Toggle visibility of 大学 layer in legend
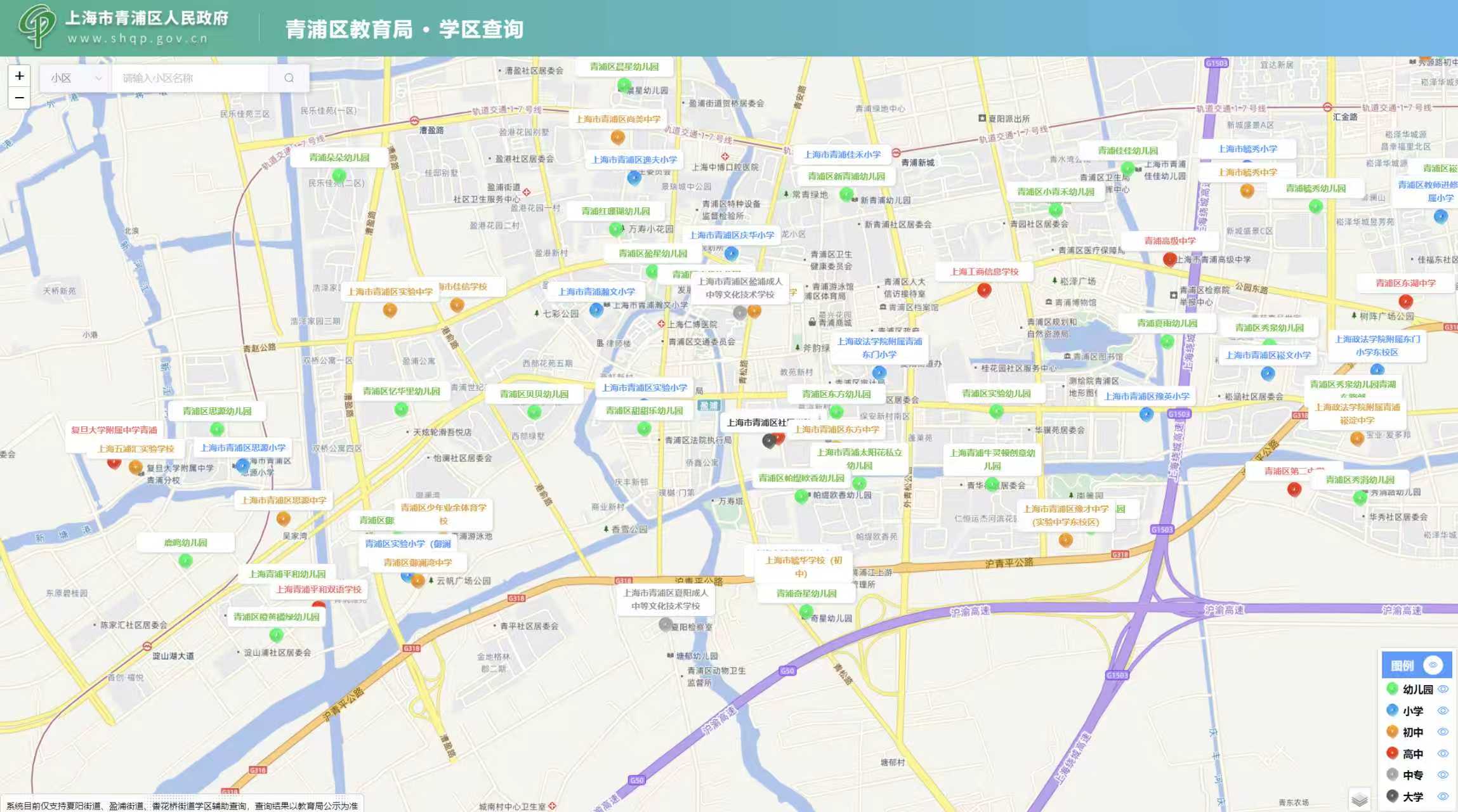The width and height of the screenshot is (1458, 812). tap(1443, 796)
